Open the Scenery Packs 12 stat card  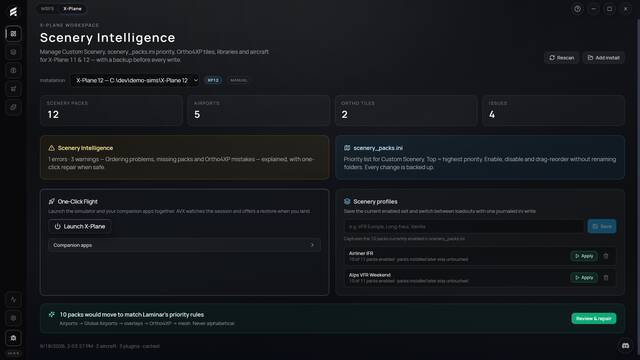111,110
